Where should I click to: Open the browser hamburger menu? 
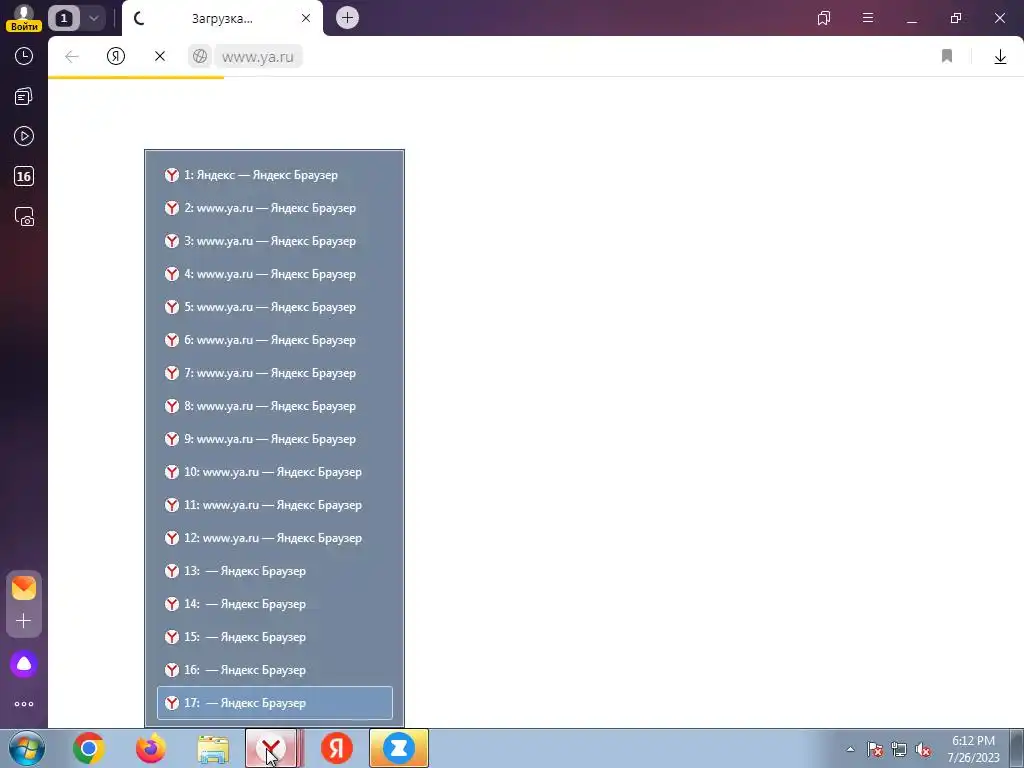pyautogui.click(x=868, y=18)
